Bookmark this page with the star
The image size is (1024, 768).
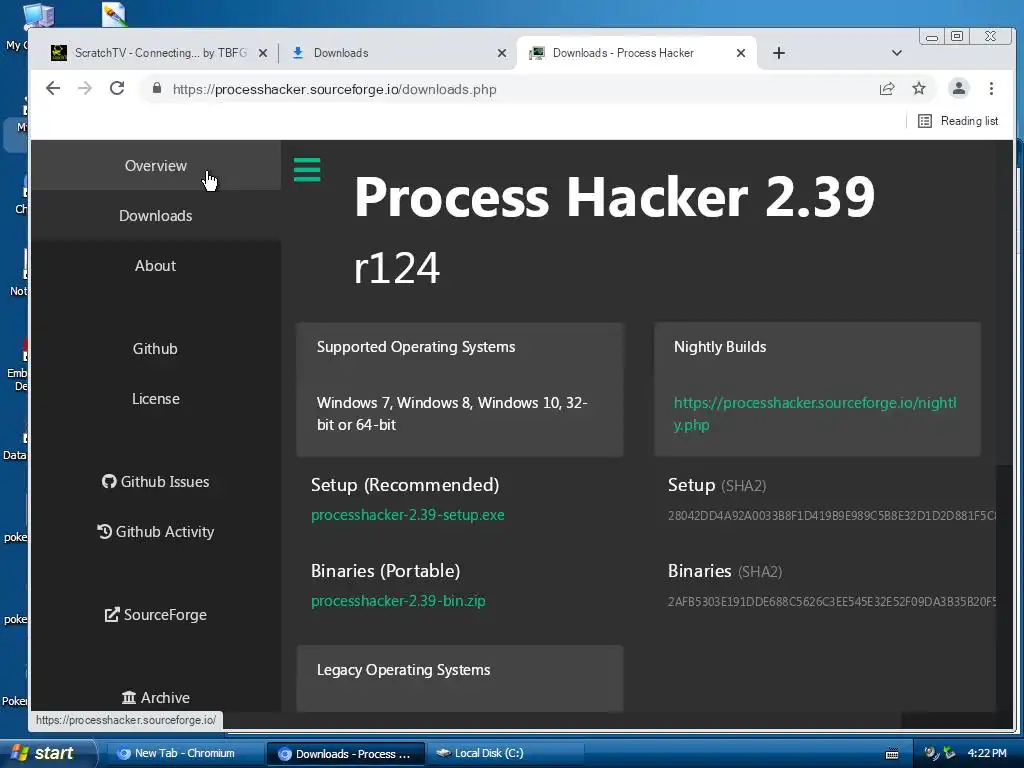click(x=919, y=88)
